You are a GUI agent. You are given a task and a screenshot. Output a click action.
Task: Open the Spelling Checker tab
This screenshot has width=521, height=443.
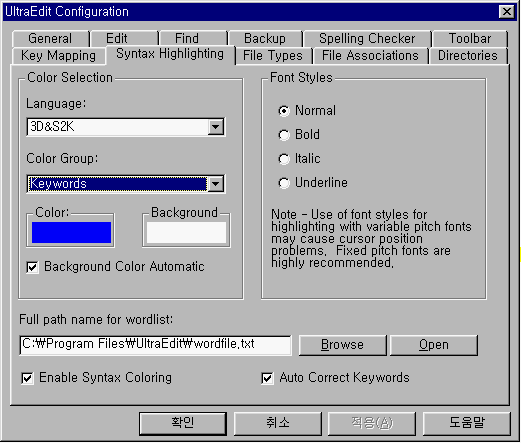coord(367,39)
